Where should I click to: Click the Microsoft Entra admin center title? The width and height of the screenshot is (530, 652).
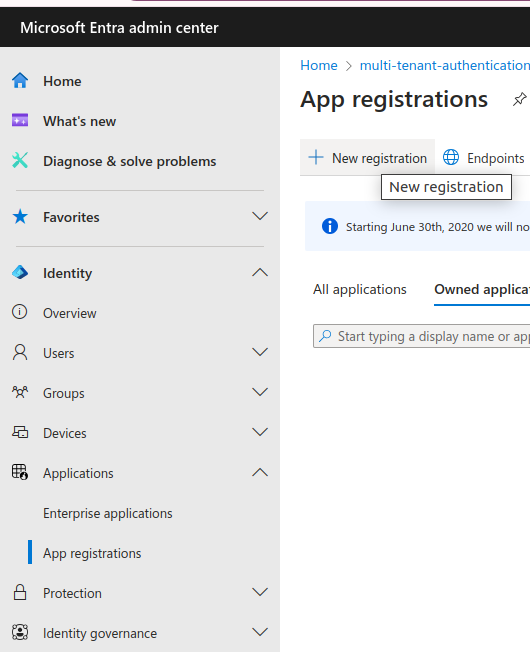pyautogui.click(x=119, y=27)
